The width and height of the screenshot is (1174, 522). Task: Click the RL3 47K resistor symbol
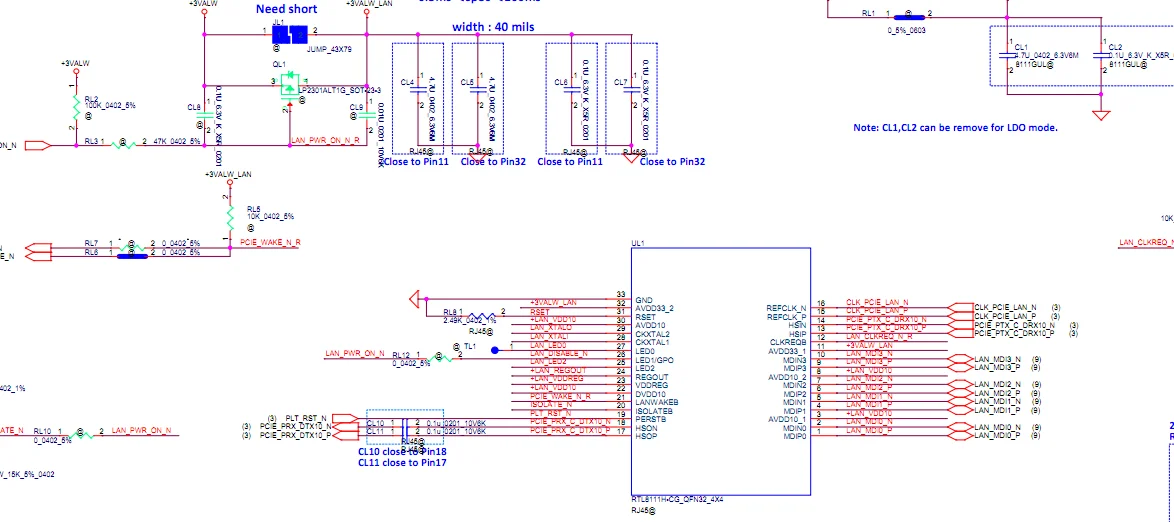coord(123,145)
